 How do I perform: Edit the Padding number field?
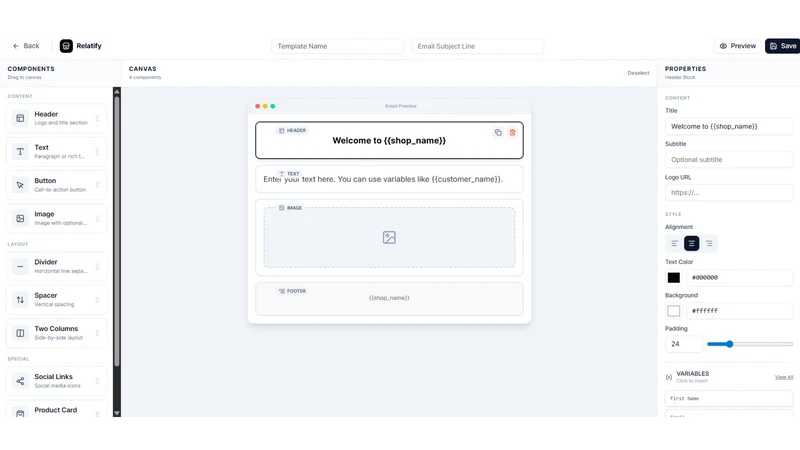tap(684, 344)
